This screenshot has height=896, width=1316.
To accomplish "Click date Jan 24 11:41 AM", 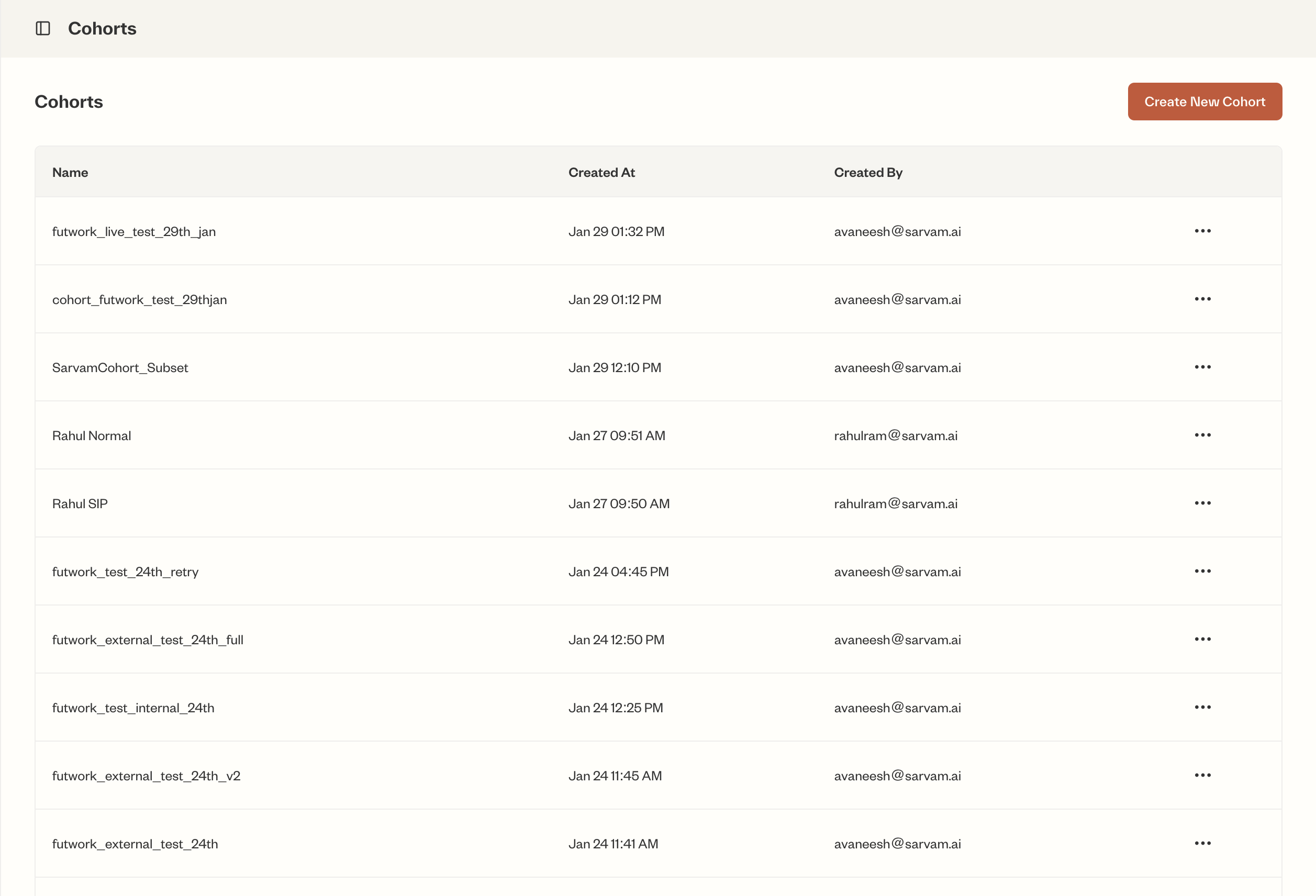I will click(x=614, y=843).
